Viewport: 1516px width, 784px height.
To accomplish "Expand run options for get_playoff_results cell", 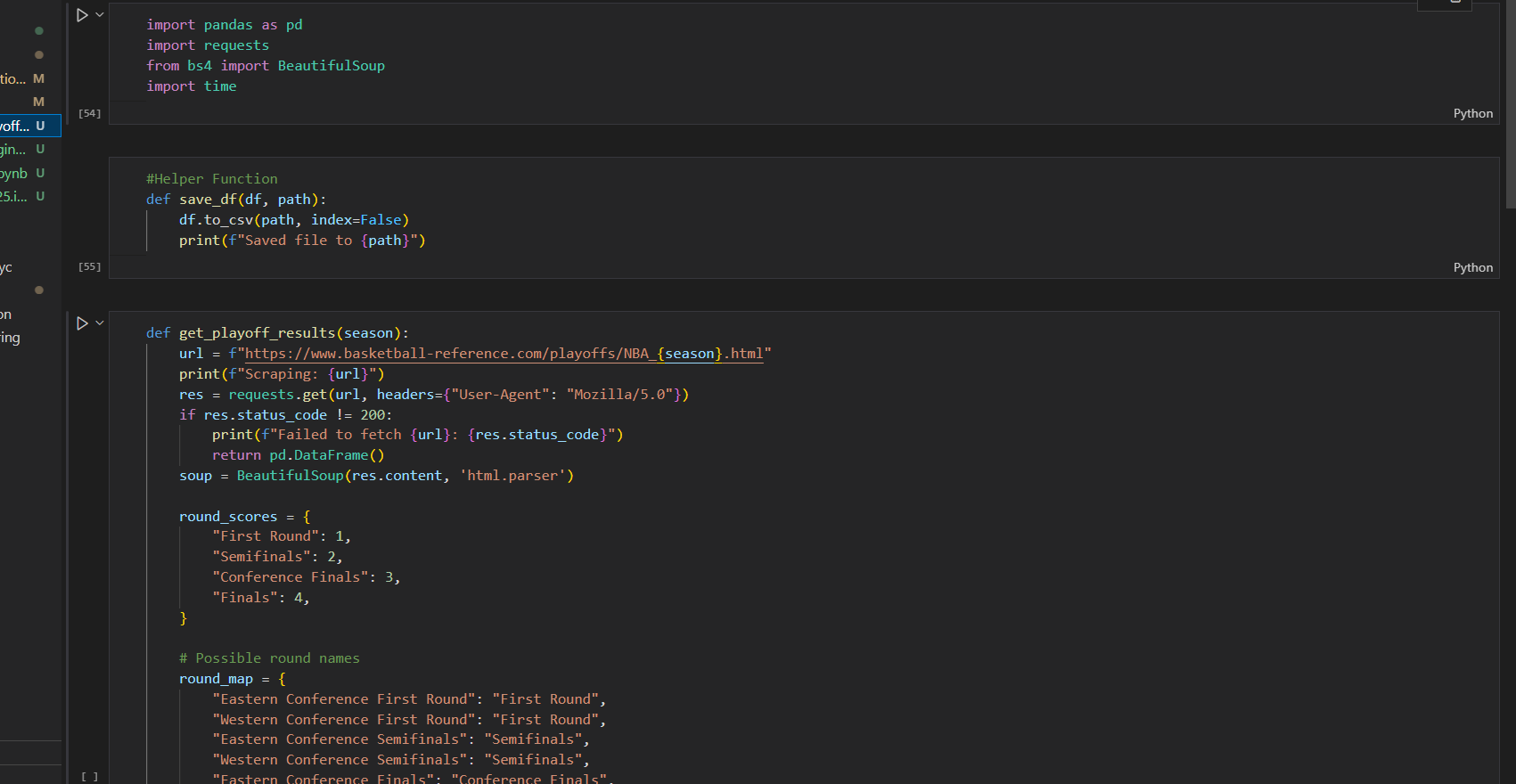I will (100, 323).
